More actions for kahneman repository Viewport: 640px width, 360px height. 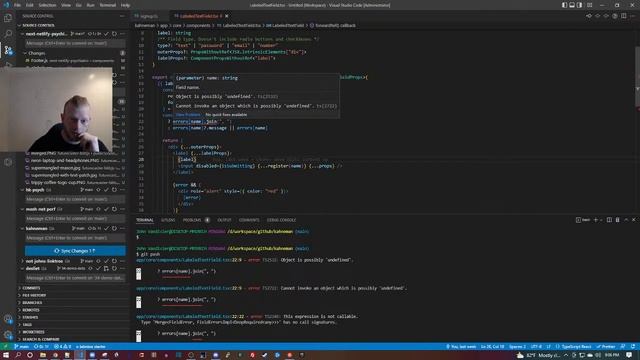tap(122, 228)
